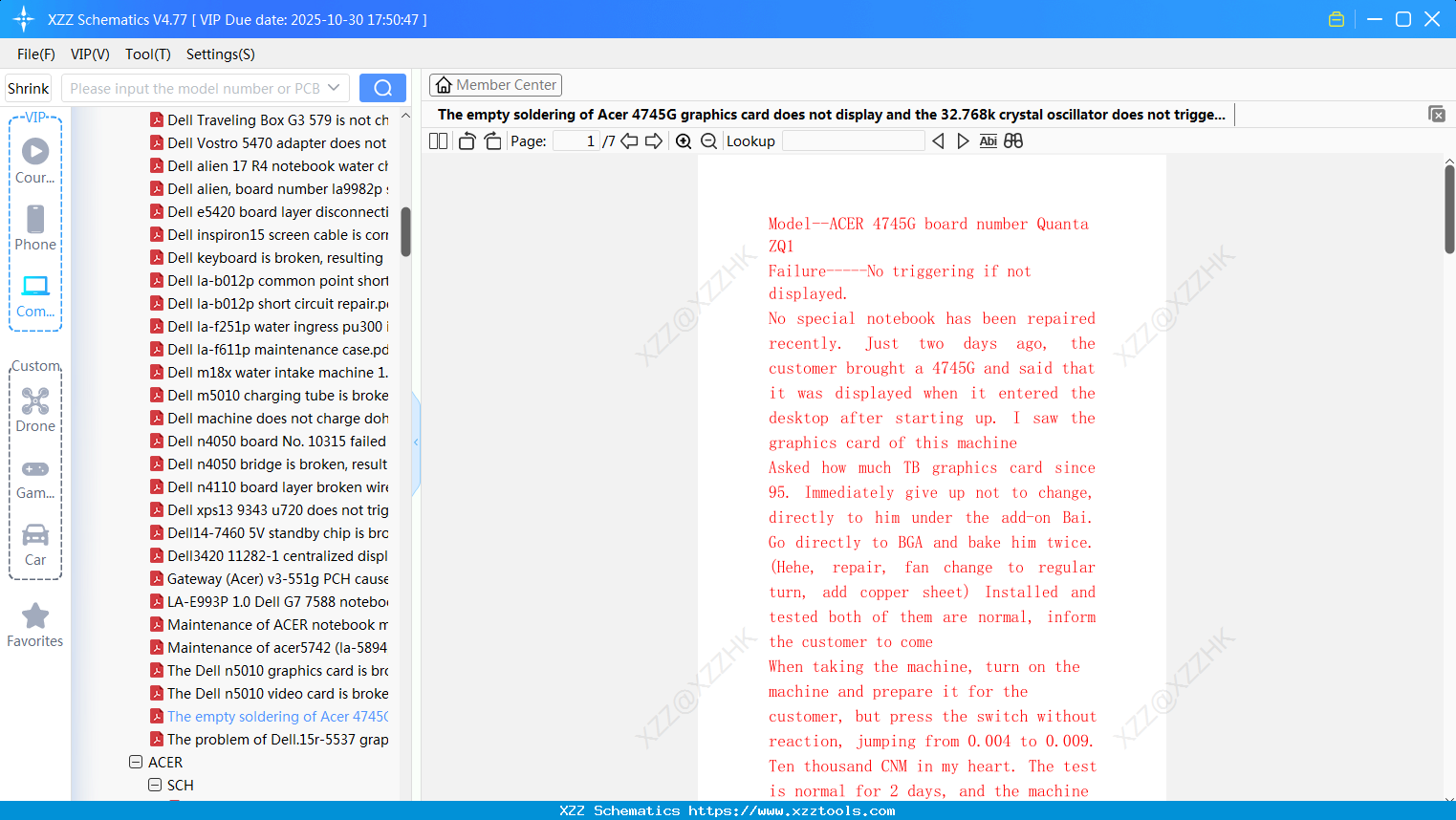This screenshot has width=1456, height=820.
Task: Click the document viewer scrollbar thumb
Action: (1449, 208)
